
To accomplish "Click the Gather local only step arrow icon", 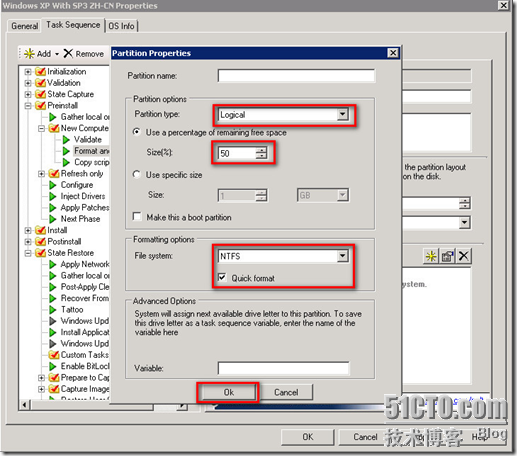I will (x=53, y=117).
